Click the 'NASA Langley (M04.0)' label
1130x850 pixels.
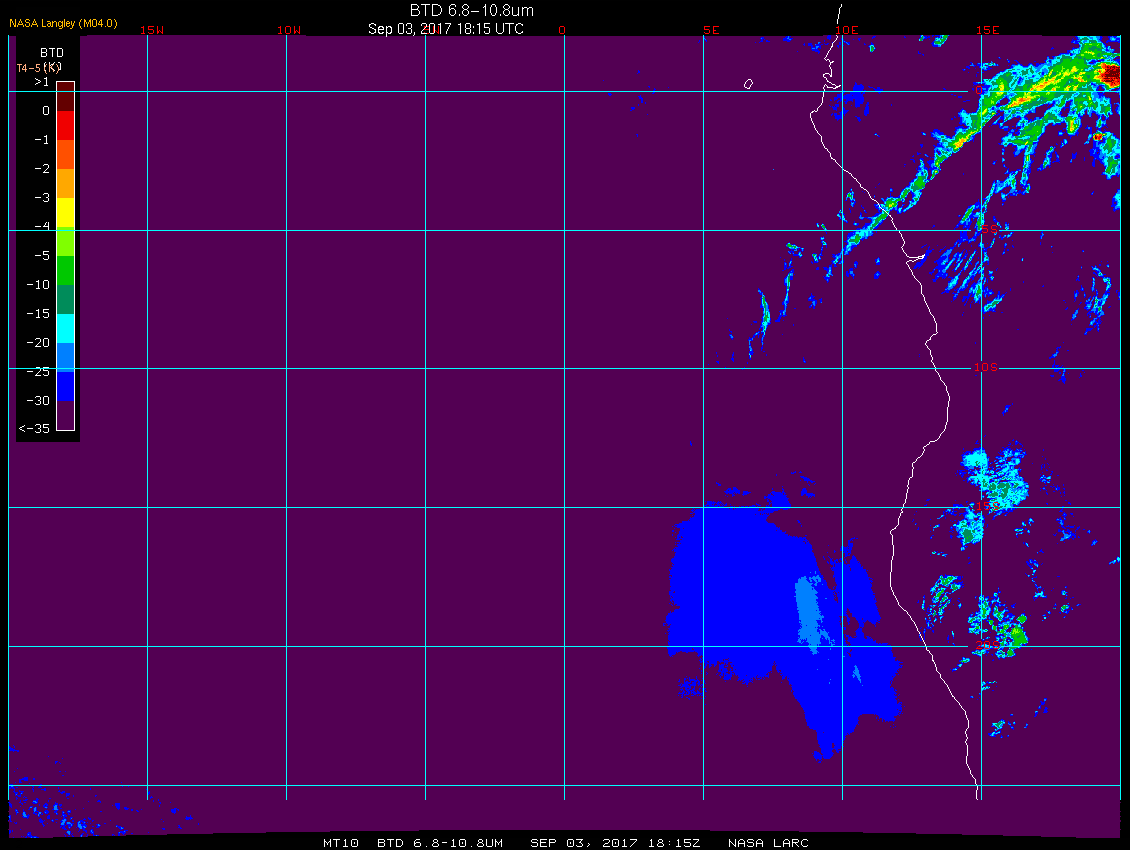(63, 23)
